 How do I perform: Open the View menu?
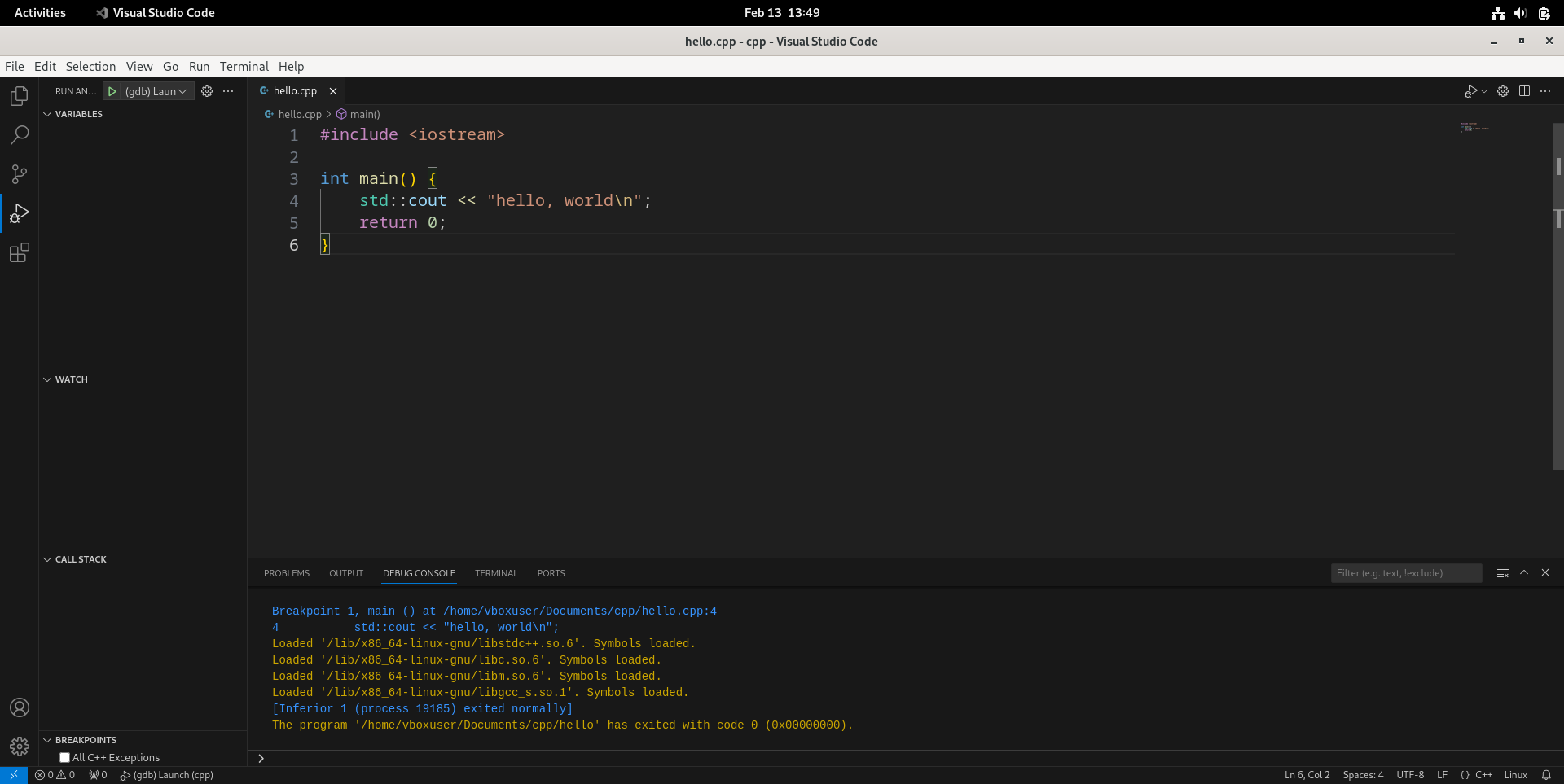[139, 67]
